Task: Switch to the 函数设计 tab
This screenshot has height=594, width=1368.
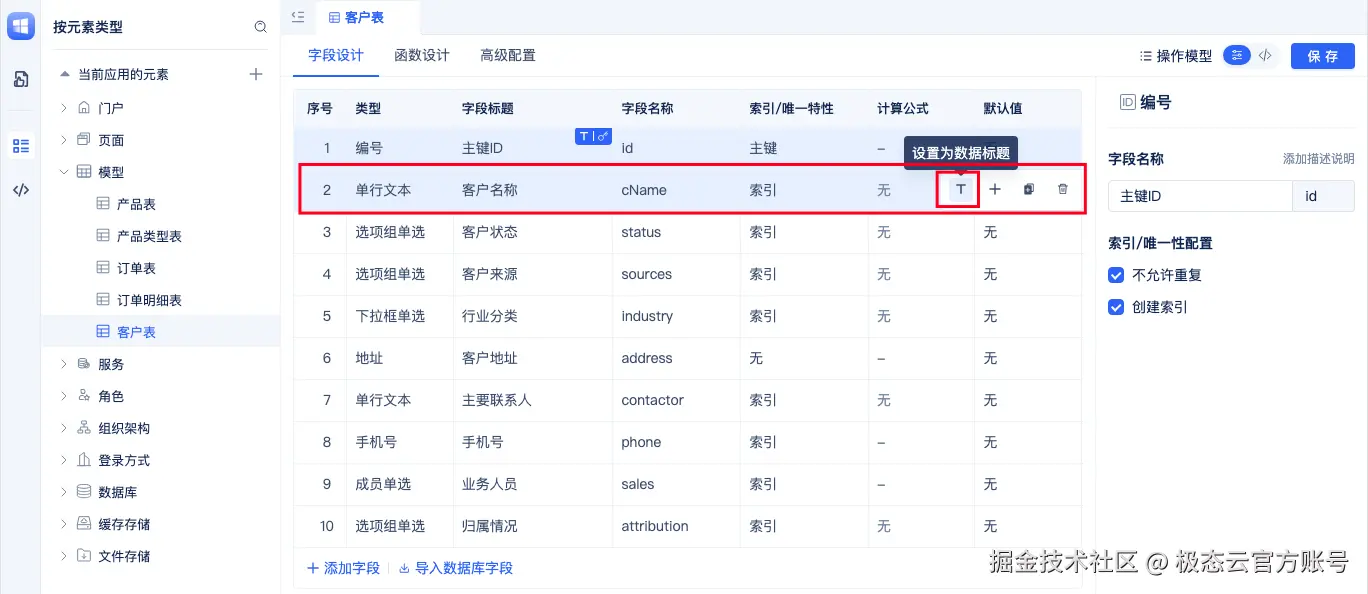Action: pos(422,56)
